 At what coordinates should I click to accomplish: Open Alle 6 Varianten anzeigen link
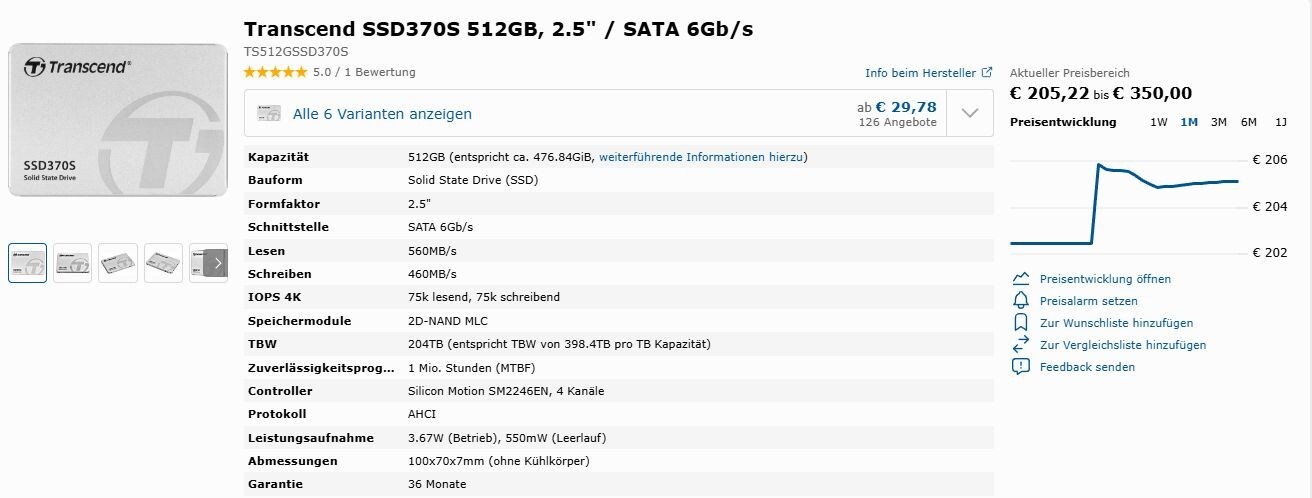coord(382,114)
